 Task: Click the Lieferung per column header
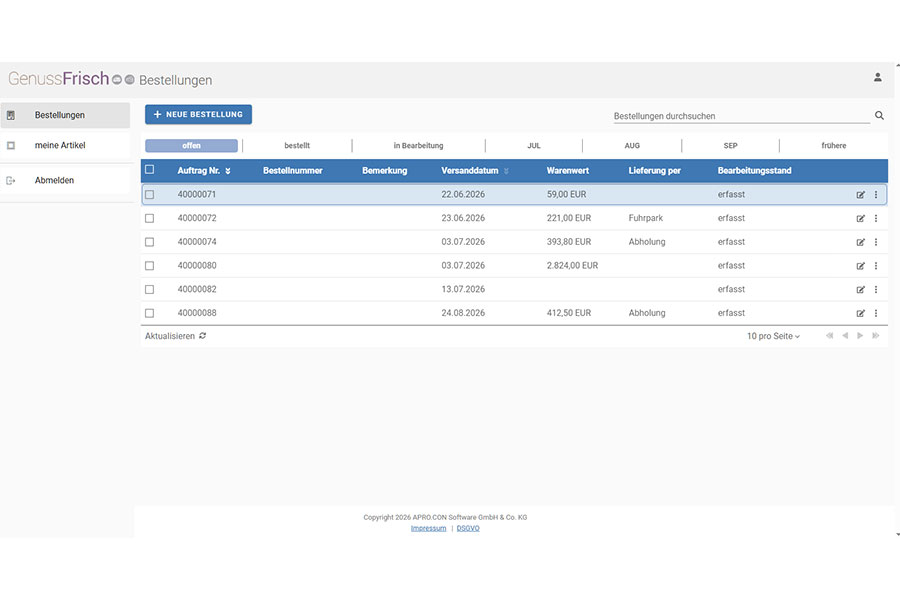(x=654, y=171)
